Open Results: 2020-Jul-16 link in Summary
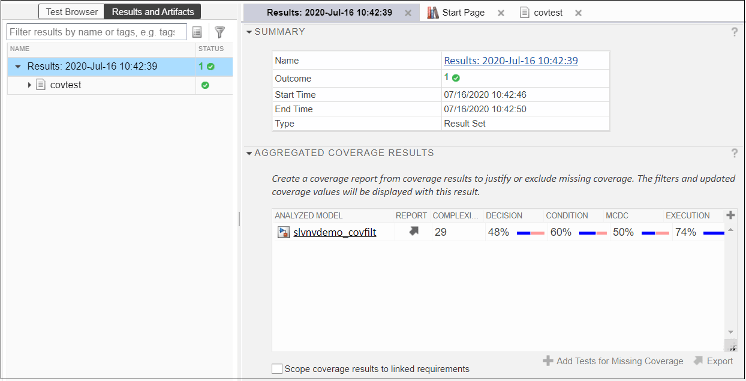The image size is (746, 381). point(511,60)
